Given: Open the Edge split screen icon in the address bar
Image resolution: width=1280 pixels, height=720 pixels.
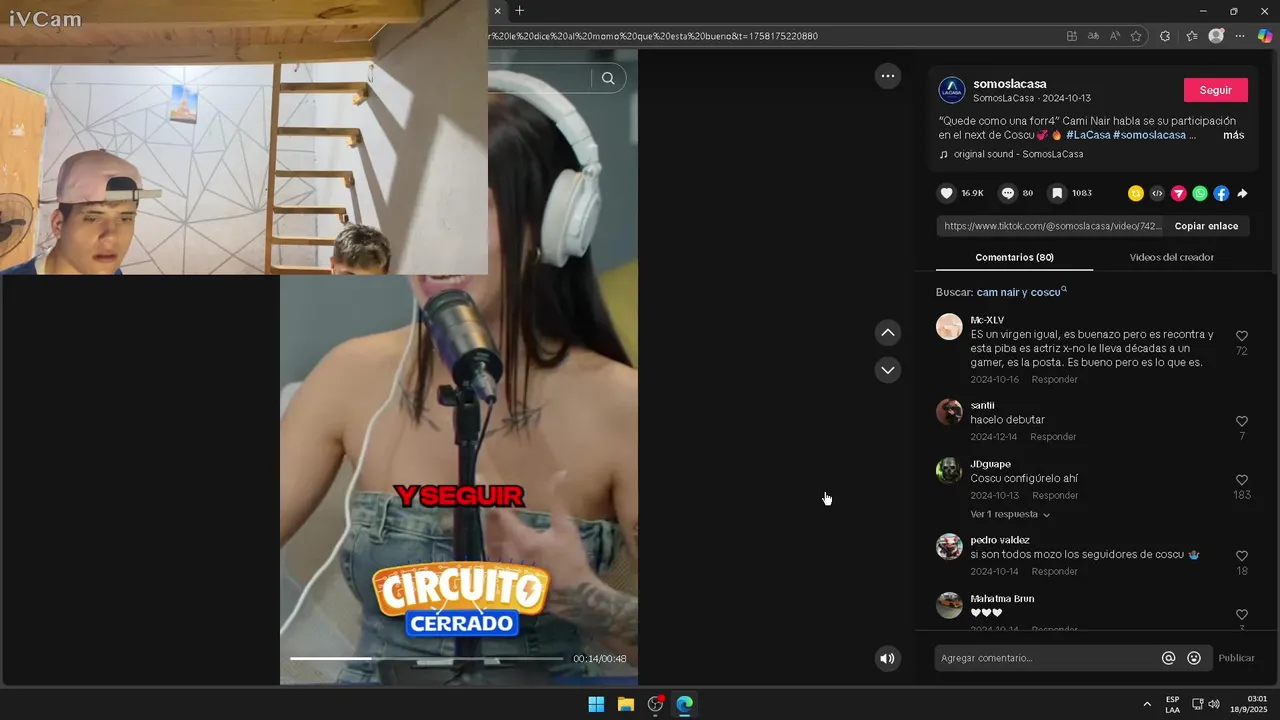Looking at the screenshot, I should [x=1072, y=36].
